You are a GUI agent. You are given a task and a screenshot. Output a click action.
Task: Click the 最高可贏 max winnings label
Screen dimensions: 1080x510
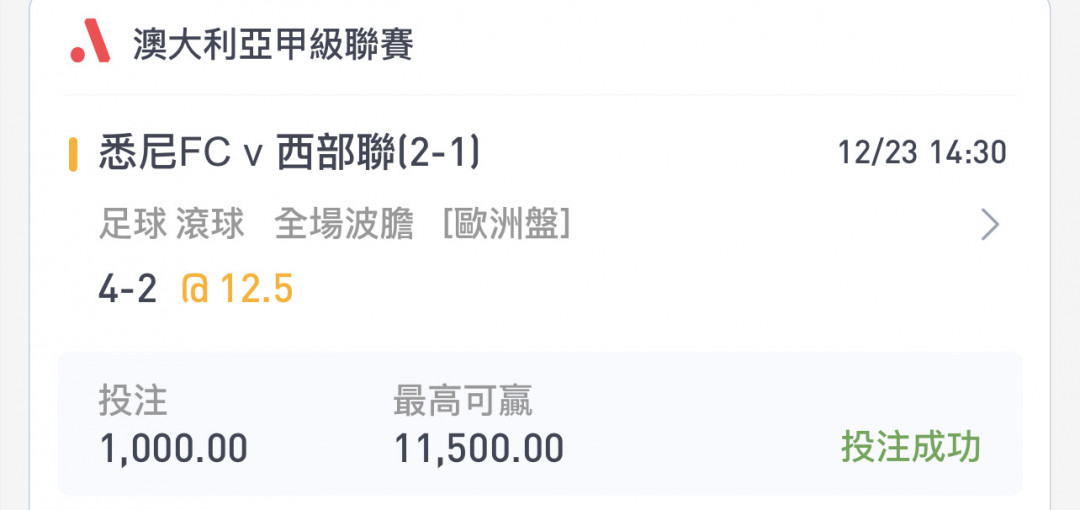click(x=463, y=400)
